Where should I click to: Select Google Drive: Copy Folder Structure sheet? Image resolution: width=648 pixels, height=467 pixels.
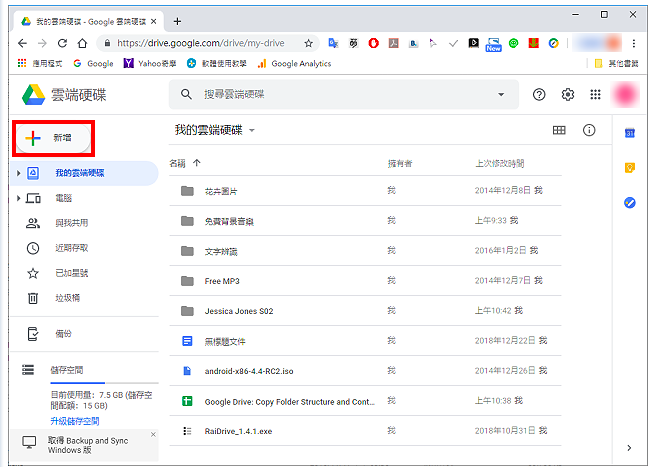pos(365,401)
